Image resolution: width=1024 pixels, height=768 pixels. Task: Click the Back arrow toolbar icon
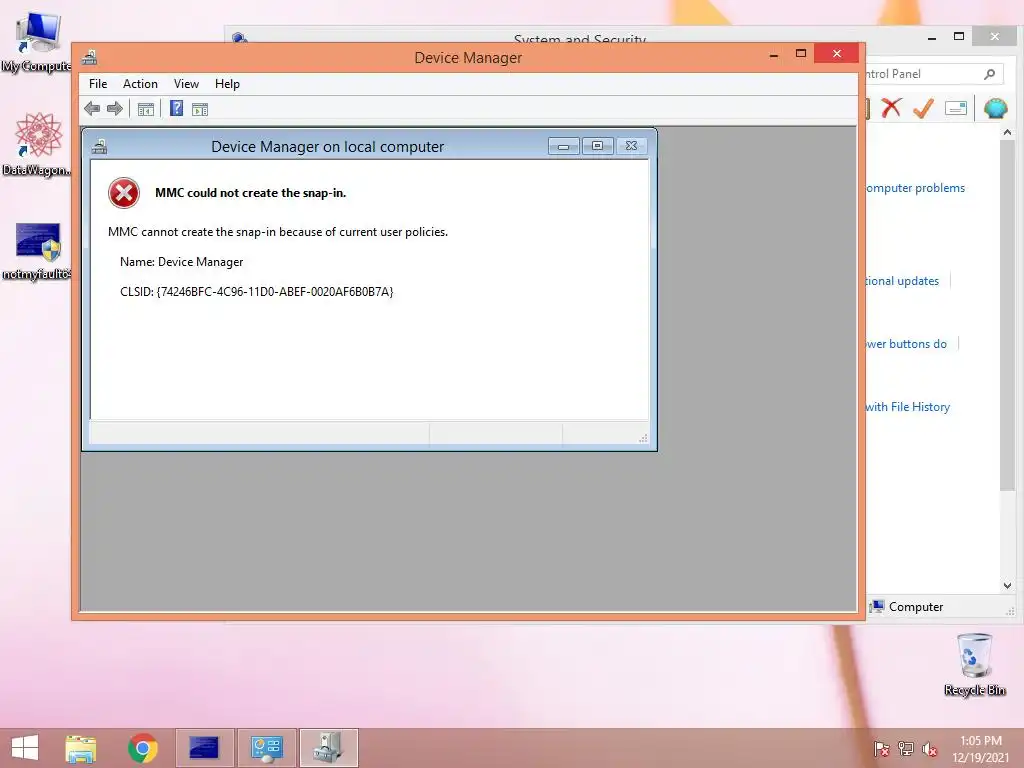(92, 108)
